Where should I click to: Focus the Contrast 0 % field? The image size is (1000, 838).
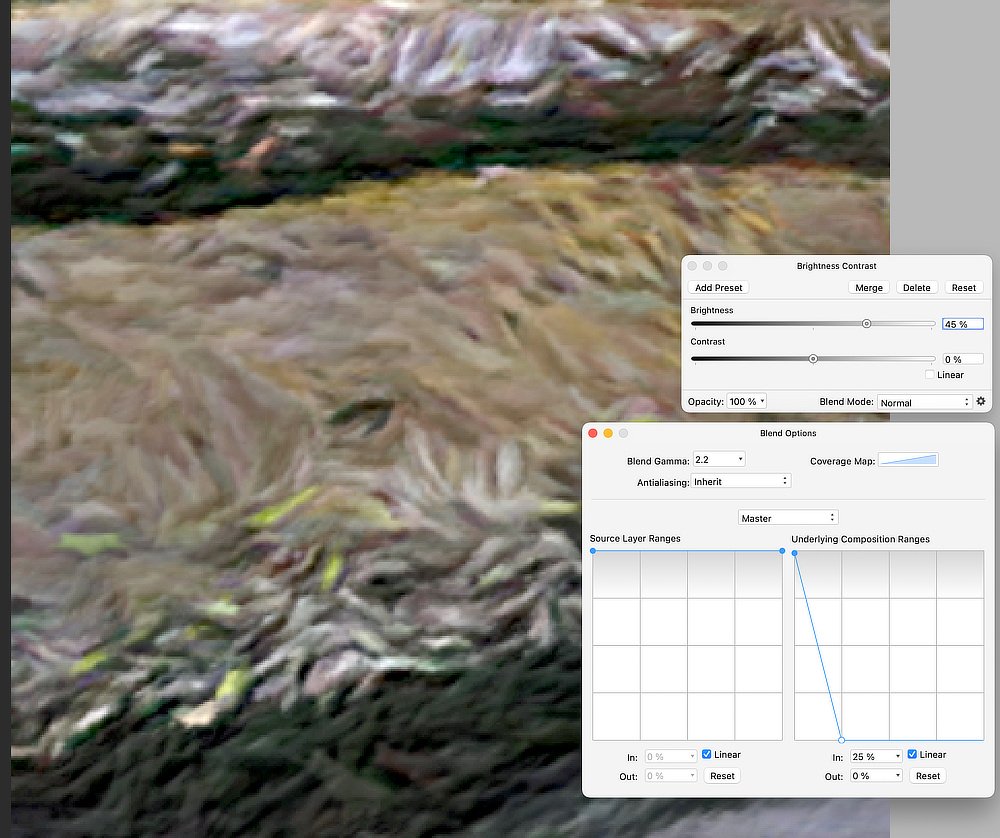pyautogui.click(x=962, y=359)
